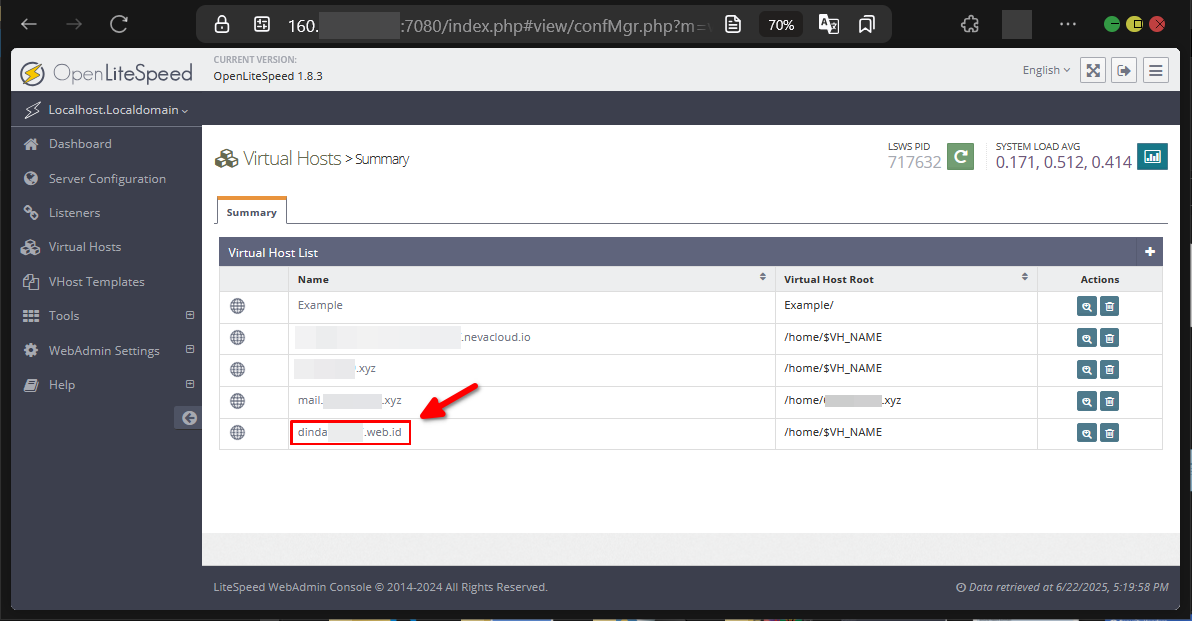Click the green graceful restart button
Image resolution: width=1192 pixels, height=621 pixels.
pyautogui.click(x=960, y=157)
